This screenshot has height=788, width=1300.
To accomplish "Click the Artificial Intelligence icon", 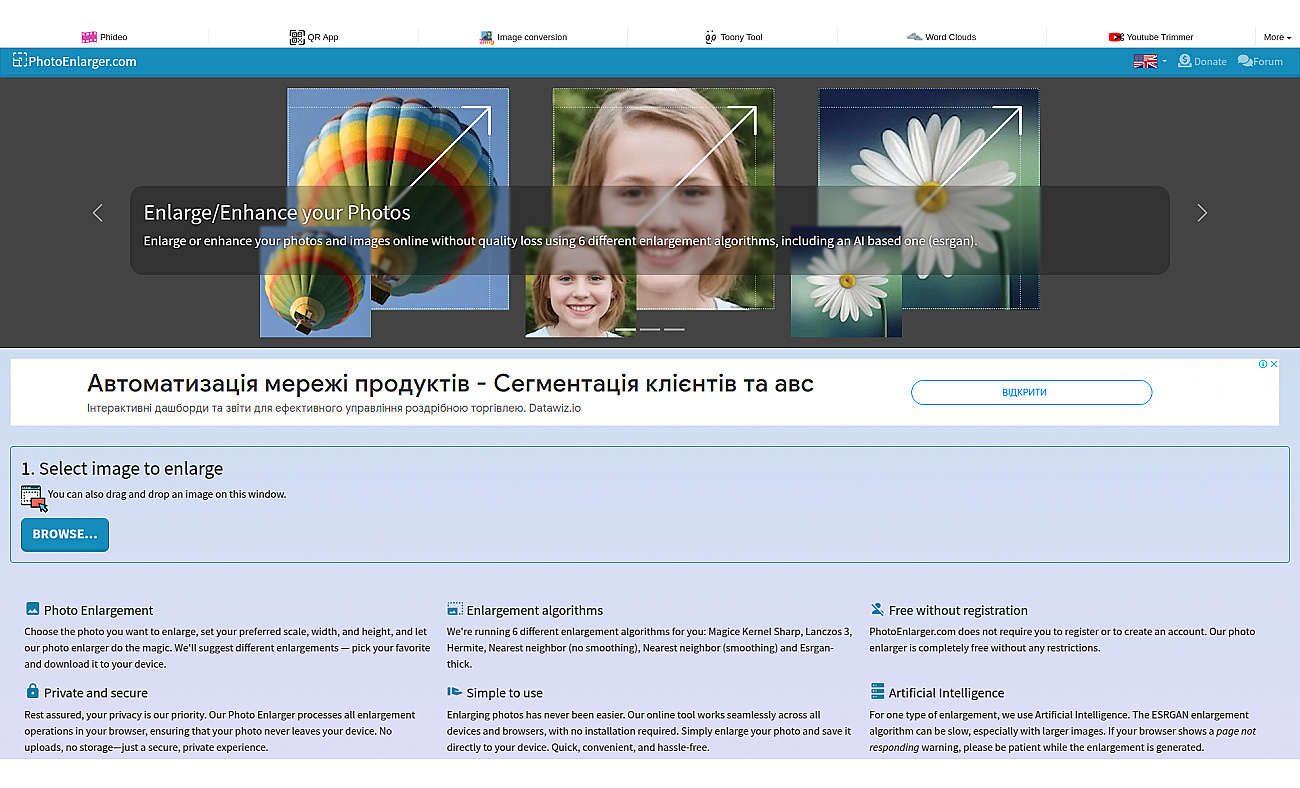I will (878, 691).
